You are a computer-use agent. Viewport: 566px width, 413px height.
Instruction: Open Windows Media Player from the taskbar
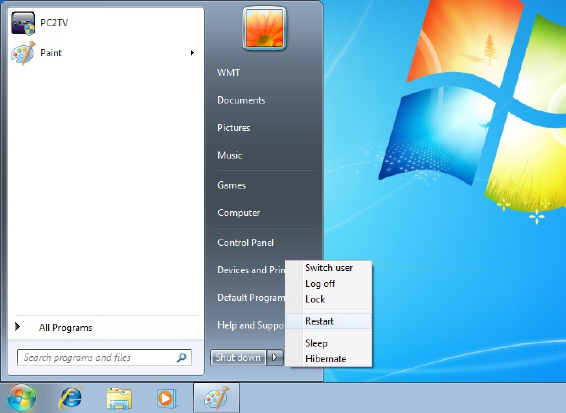[x=166, y=399]
